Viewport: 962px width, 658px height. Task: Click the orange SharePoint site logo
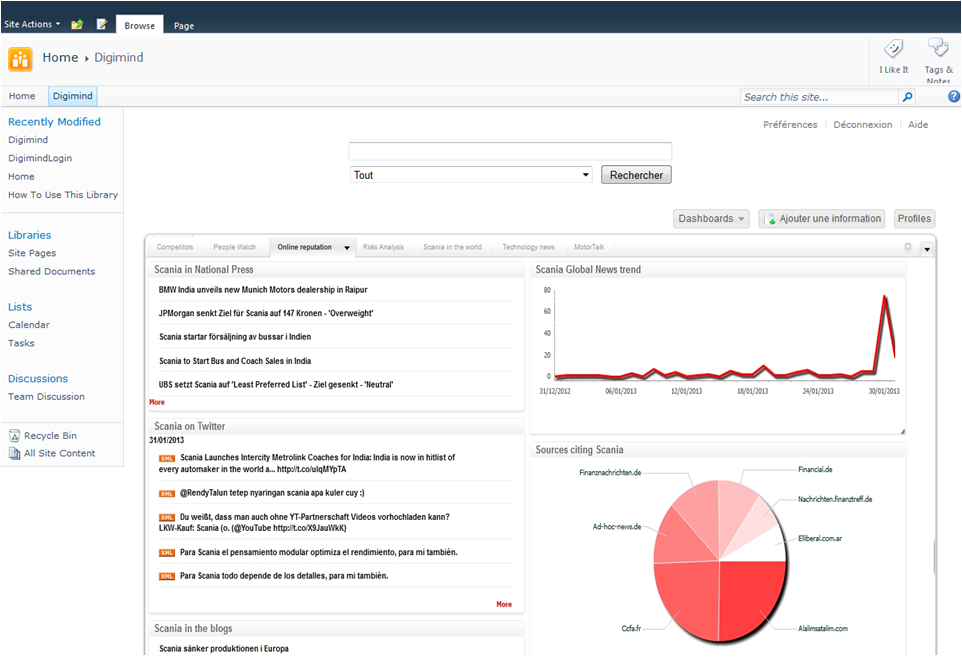(x=20, y=58)
